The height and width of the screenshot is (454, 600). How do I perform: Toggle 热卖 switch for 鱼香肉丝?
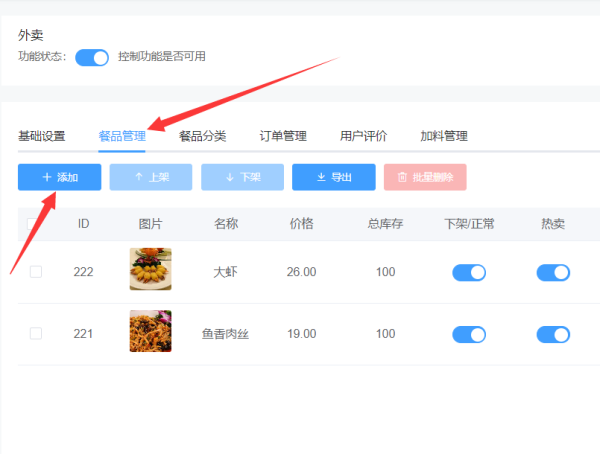coord(553,334)
